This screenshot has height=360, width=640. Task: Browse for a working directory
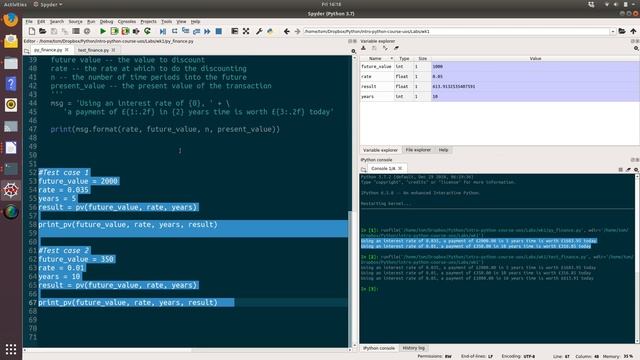[x=622, y=31]
